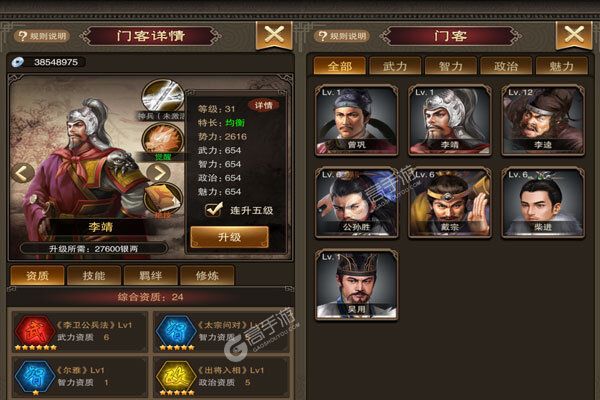Viewport: 600px width, 400px height.
Task: Switch to the 羁绊 tab
Action: point(150,275)
